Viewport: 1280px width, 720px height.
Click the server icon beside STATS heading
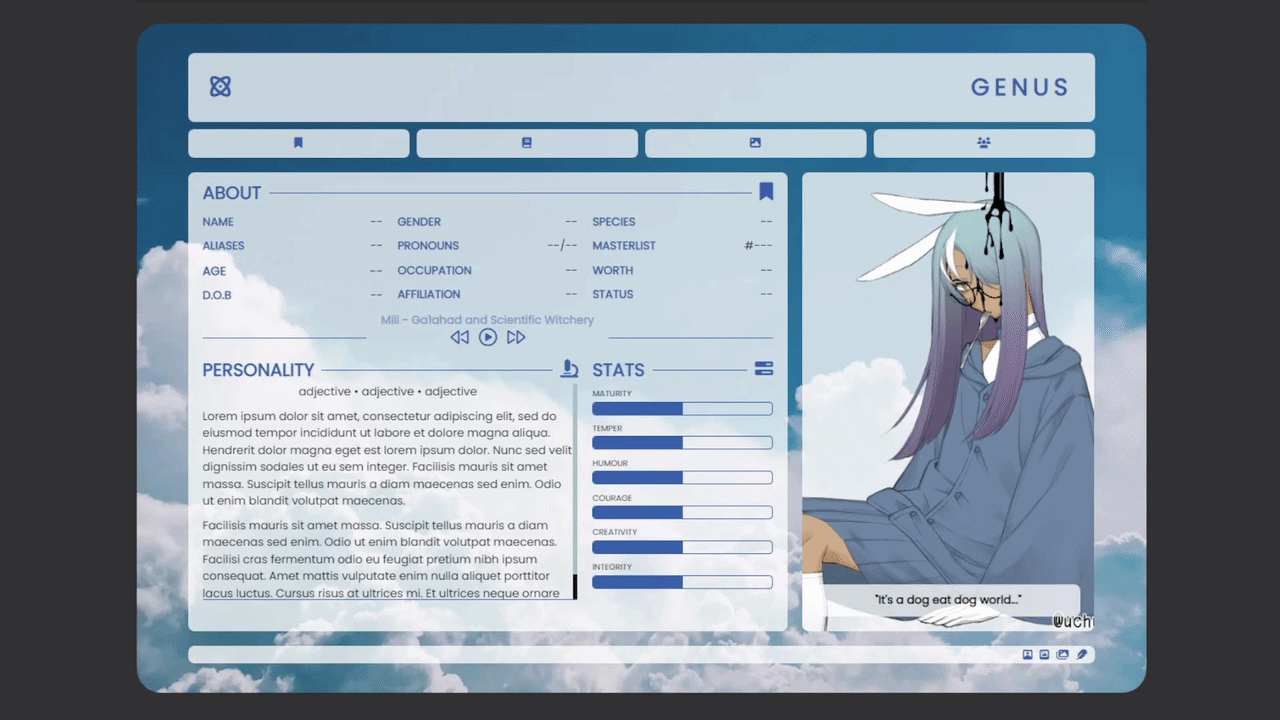(x=764, y=369)
